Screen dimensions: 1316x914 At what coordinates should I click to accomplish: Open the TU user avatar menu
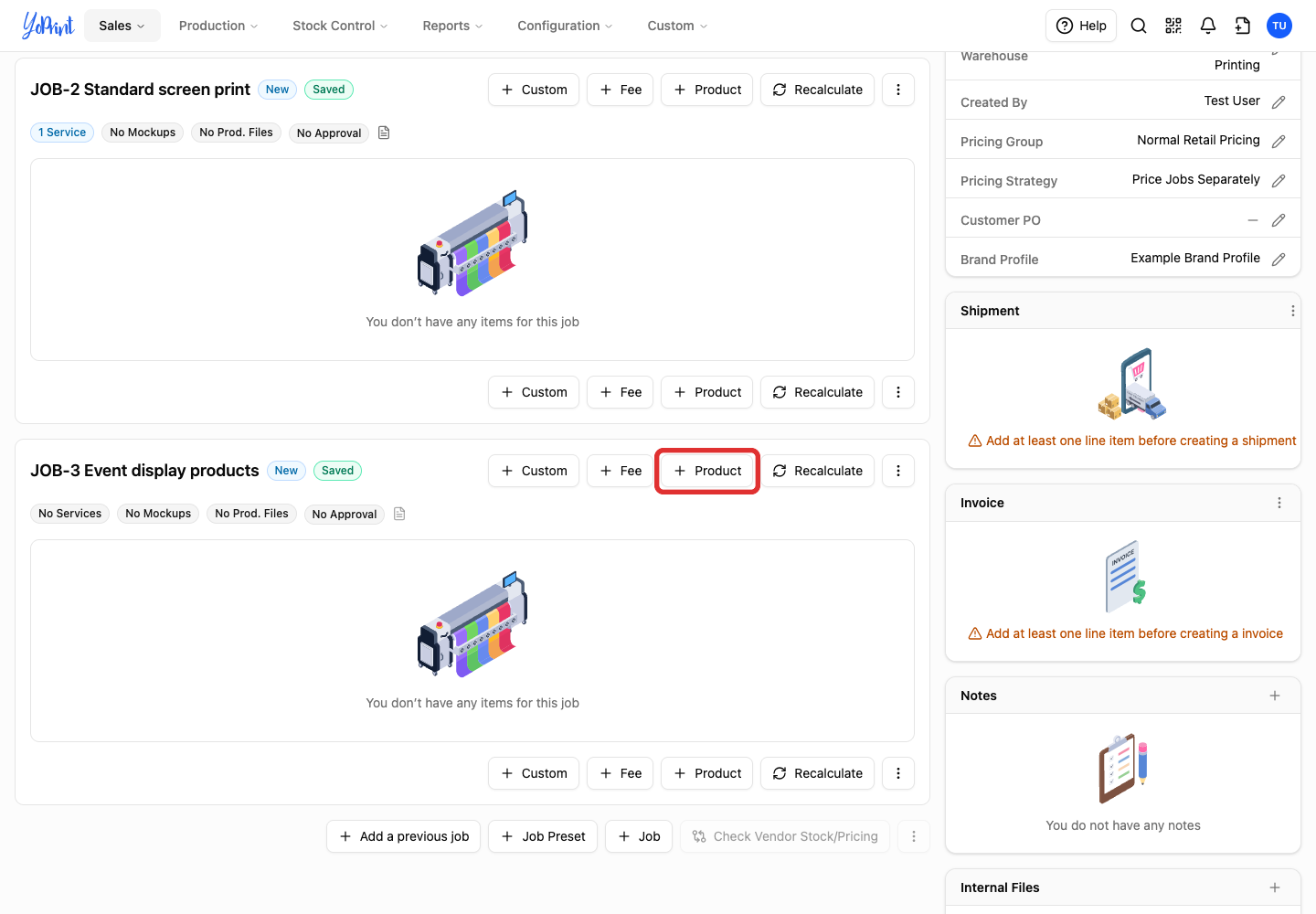pos(1279,26)
